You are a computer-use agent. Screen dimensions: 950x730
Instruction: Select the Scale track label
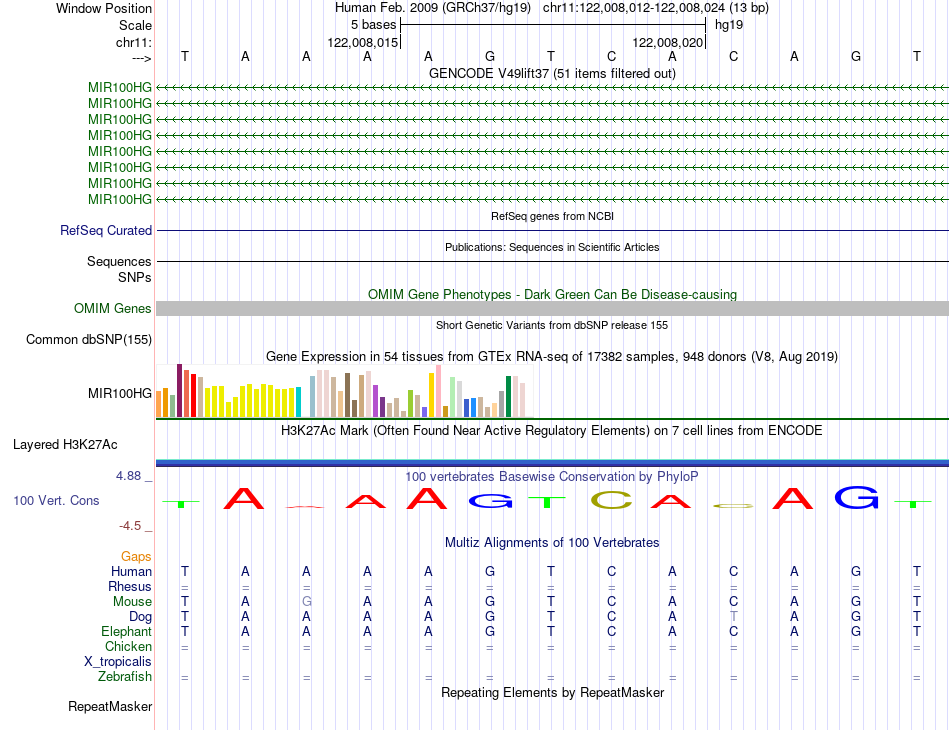[x=135, y=25]
